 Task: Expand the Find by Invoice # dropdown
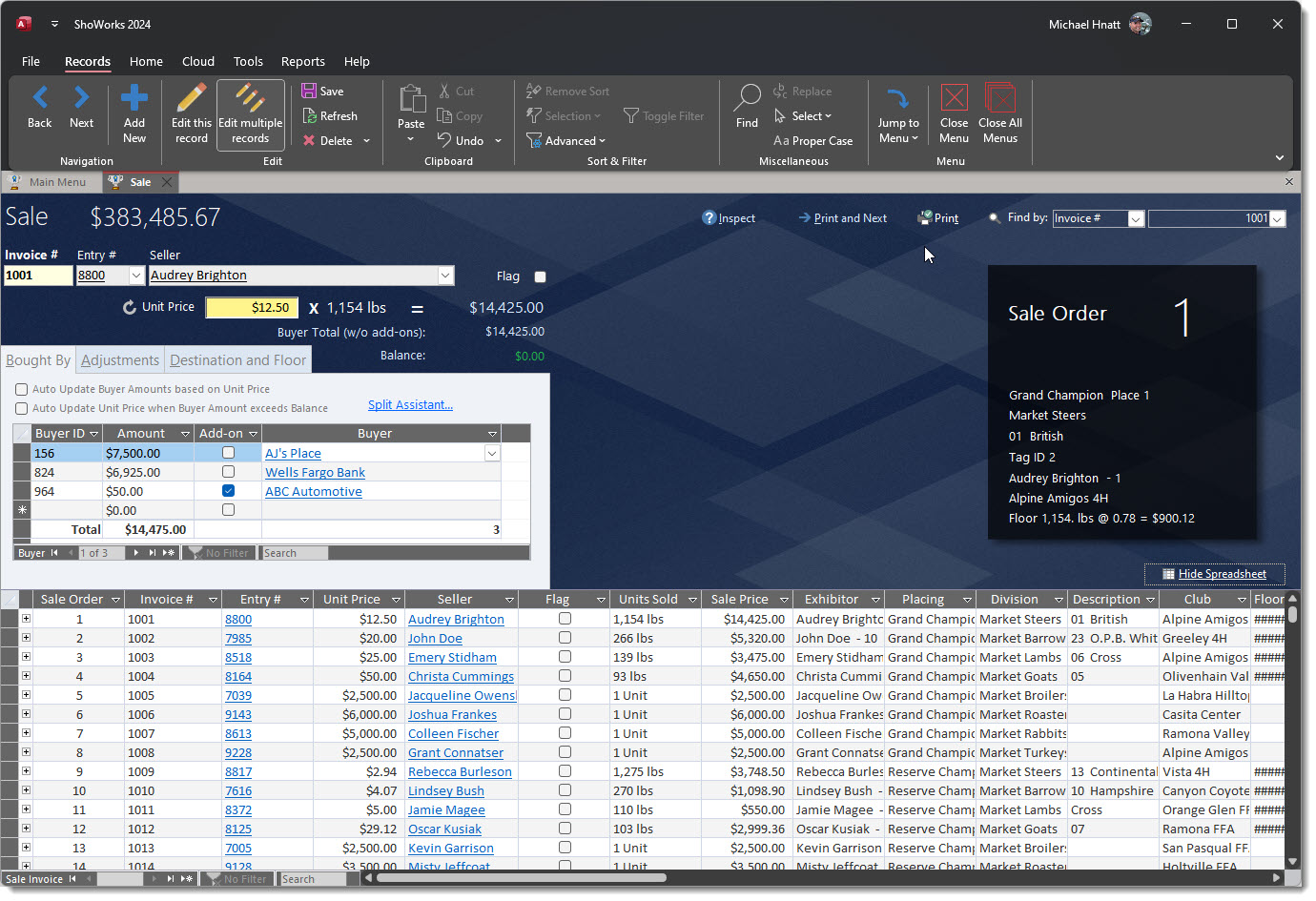(x=1136, y=218)
